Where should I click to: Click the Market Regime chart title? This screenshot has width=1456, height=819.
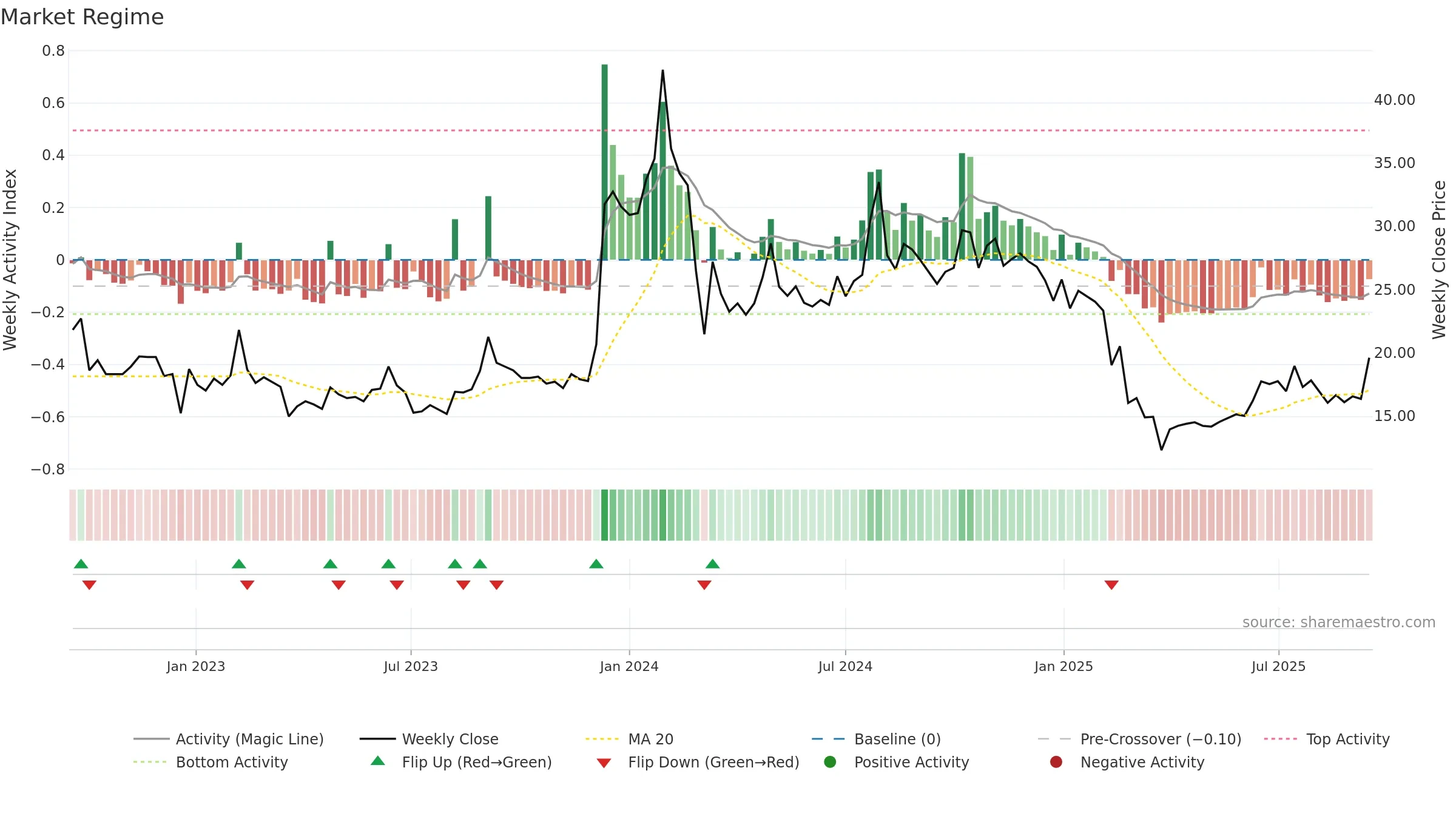tap(82, 17)
